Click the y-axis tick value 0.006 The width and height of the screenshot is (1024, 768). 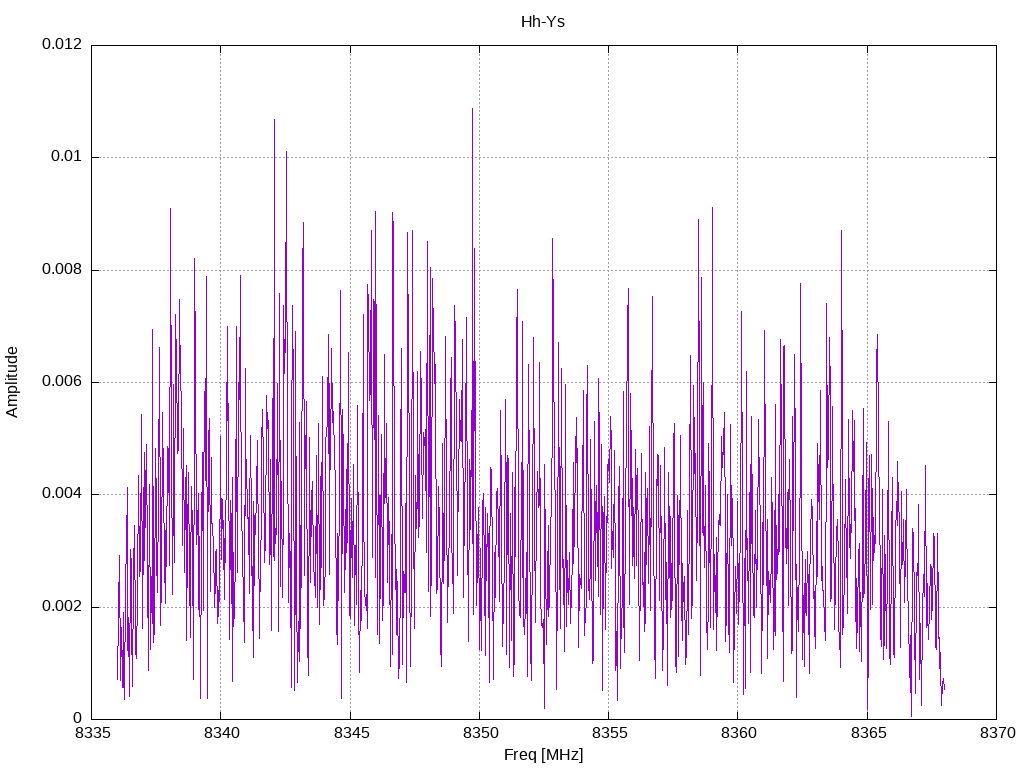click(62, 381)
